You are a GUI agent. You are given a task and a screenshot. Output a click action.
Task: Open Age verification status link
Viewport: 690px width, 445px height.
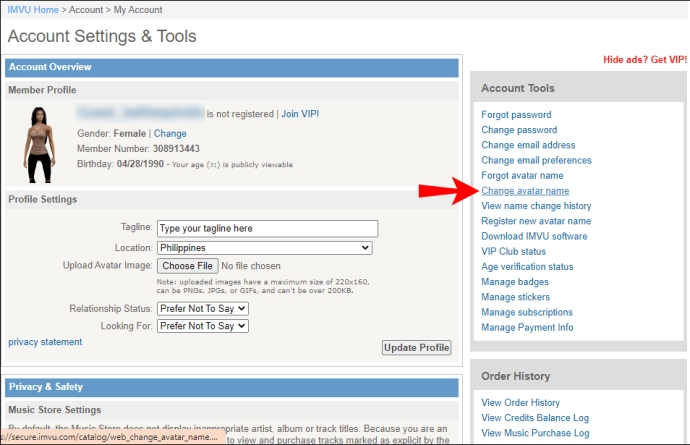[527, 267]
